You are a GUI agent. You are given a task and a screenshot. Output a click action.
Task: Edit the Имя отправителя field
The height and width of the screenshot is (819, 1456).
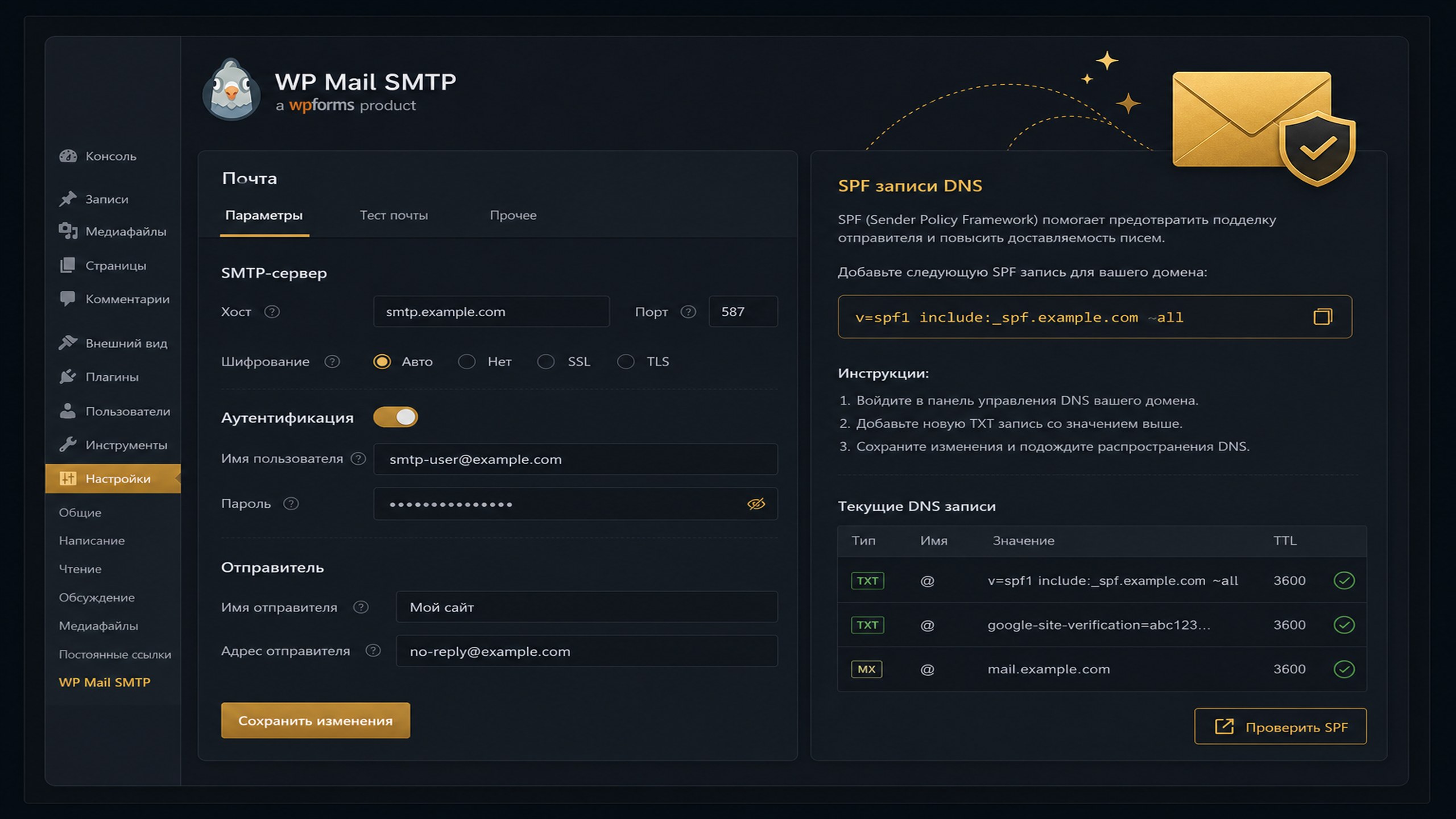pyautogui.click(x=587, y=607)
